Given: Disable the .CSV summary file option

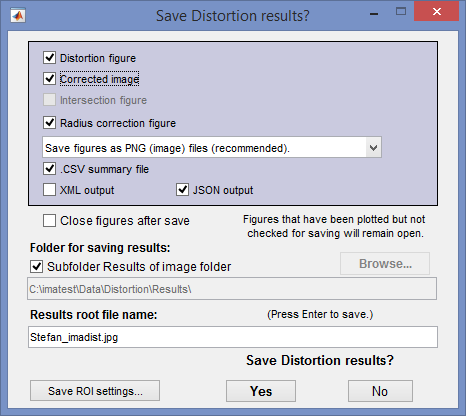Looking at the screenshot, I should point(49,169).
